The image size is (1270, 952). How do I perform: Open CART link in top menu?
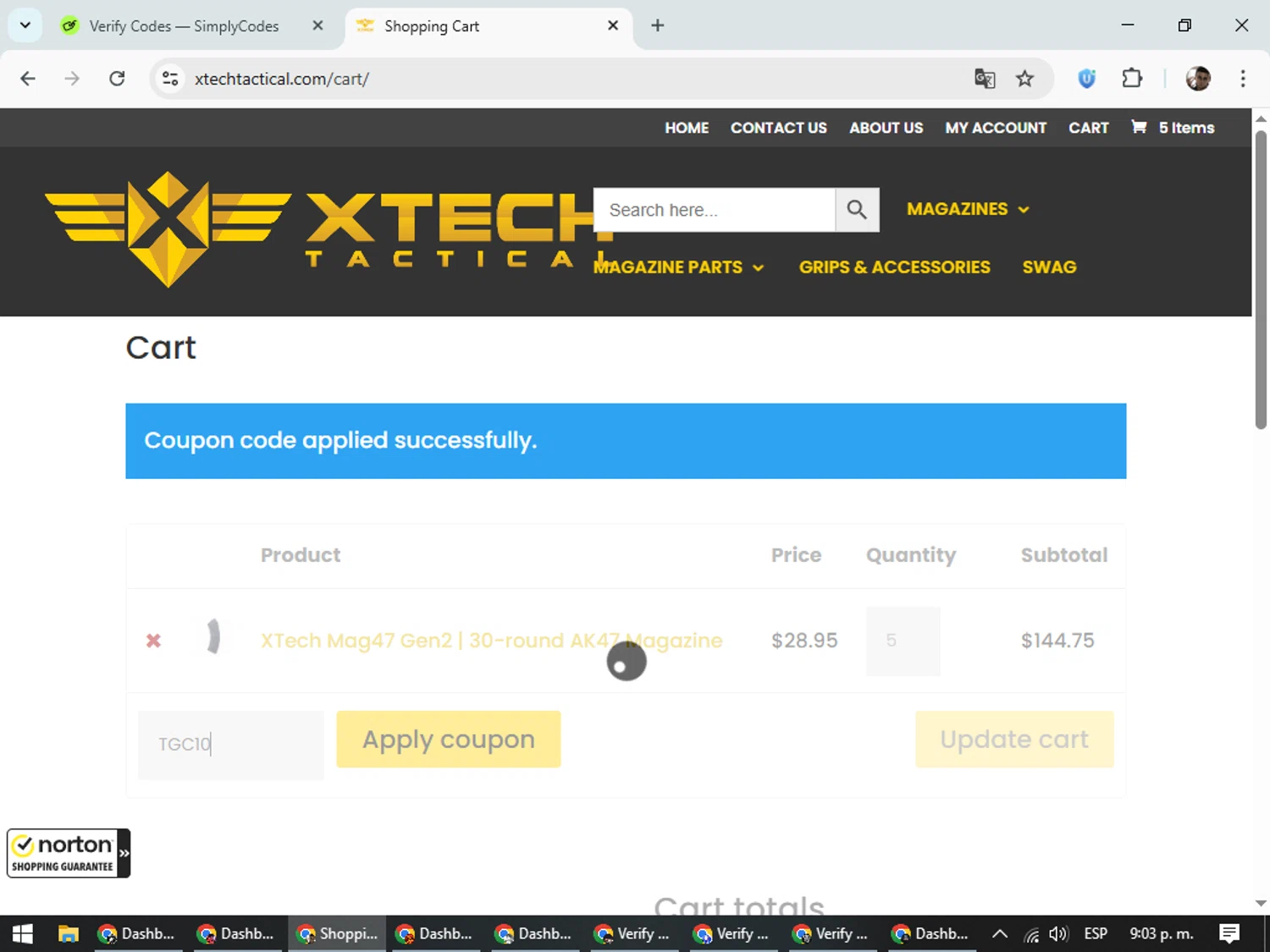[x=1089, y=128]
